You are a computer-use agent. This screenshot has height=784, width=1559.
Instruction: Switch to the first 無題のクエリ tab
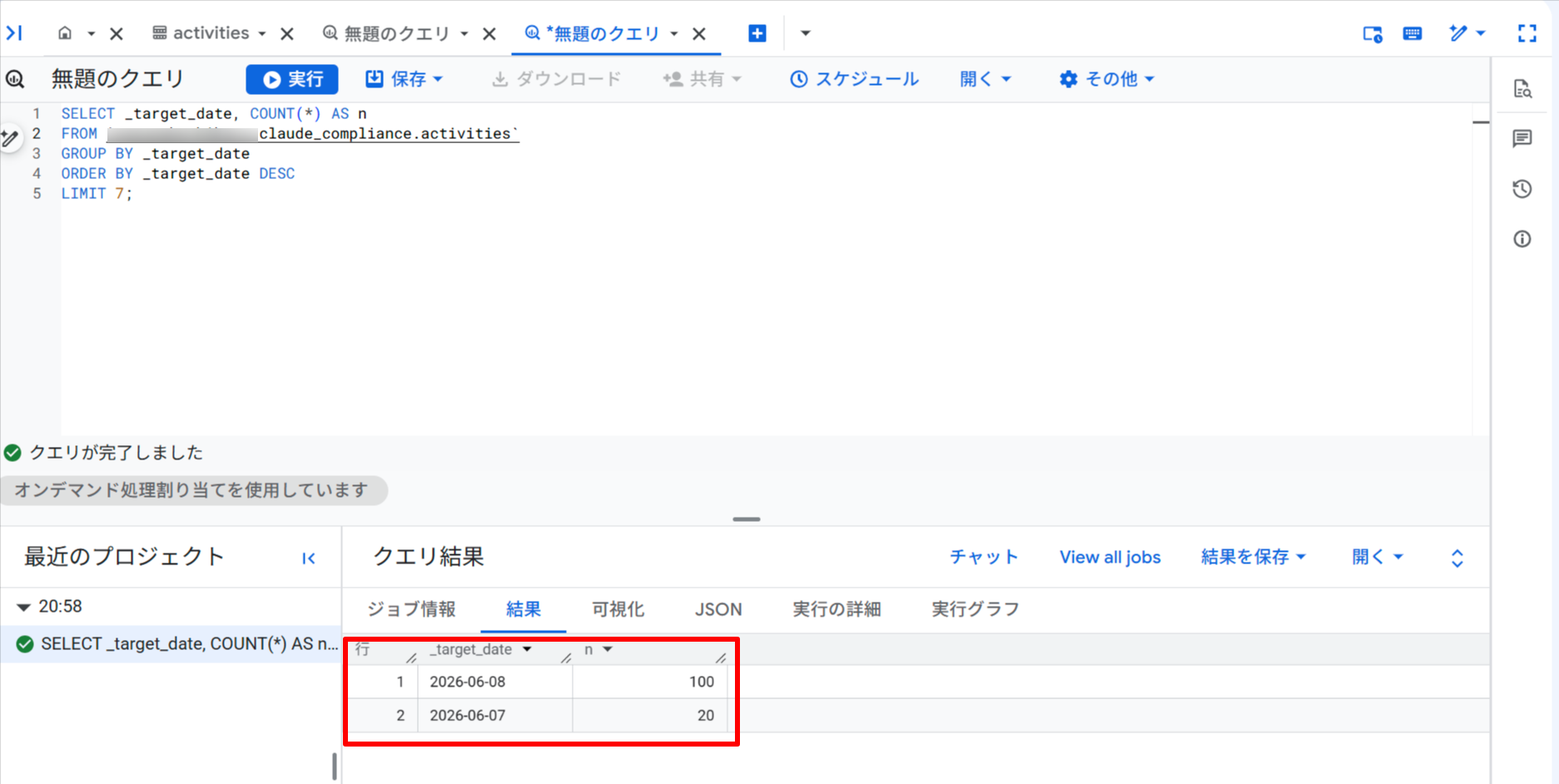(x=387, y=33)
